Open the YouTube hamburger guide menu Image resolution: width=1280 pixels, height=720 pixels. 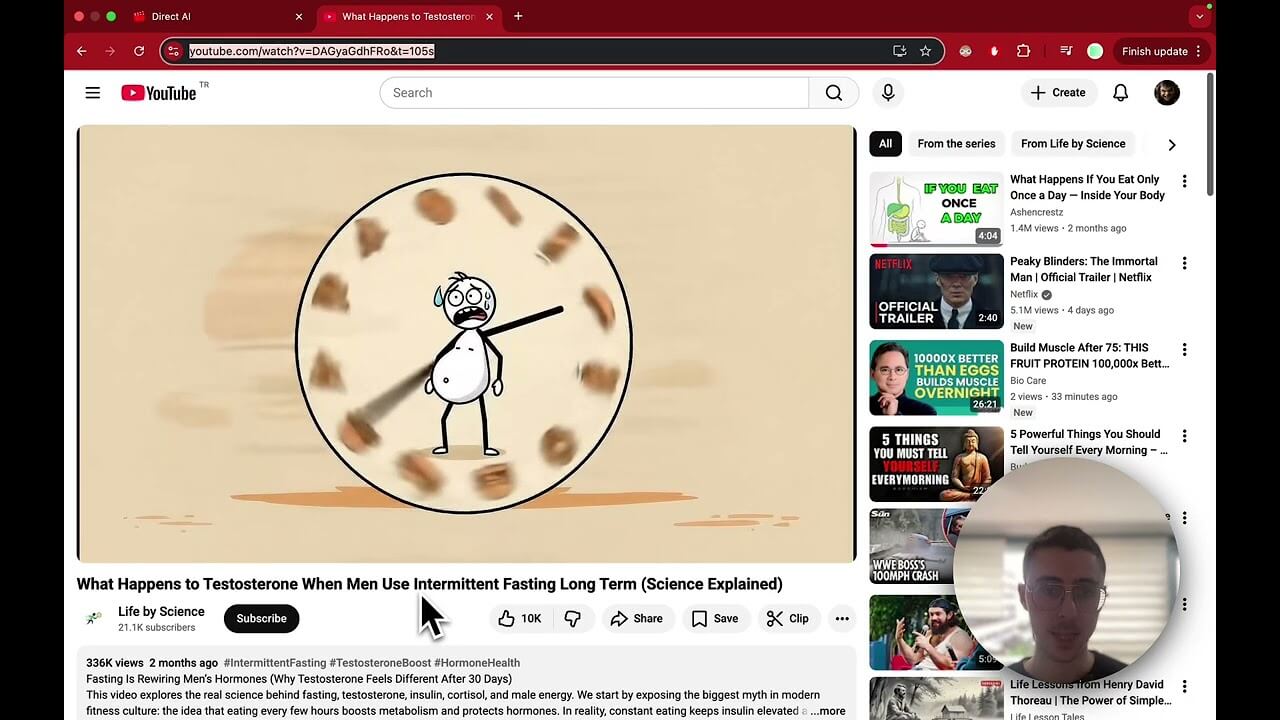click(x=93, y=93)
